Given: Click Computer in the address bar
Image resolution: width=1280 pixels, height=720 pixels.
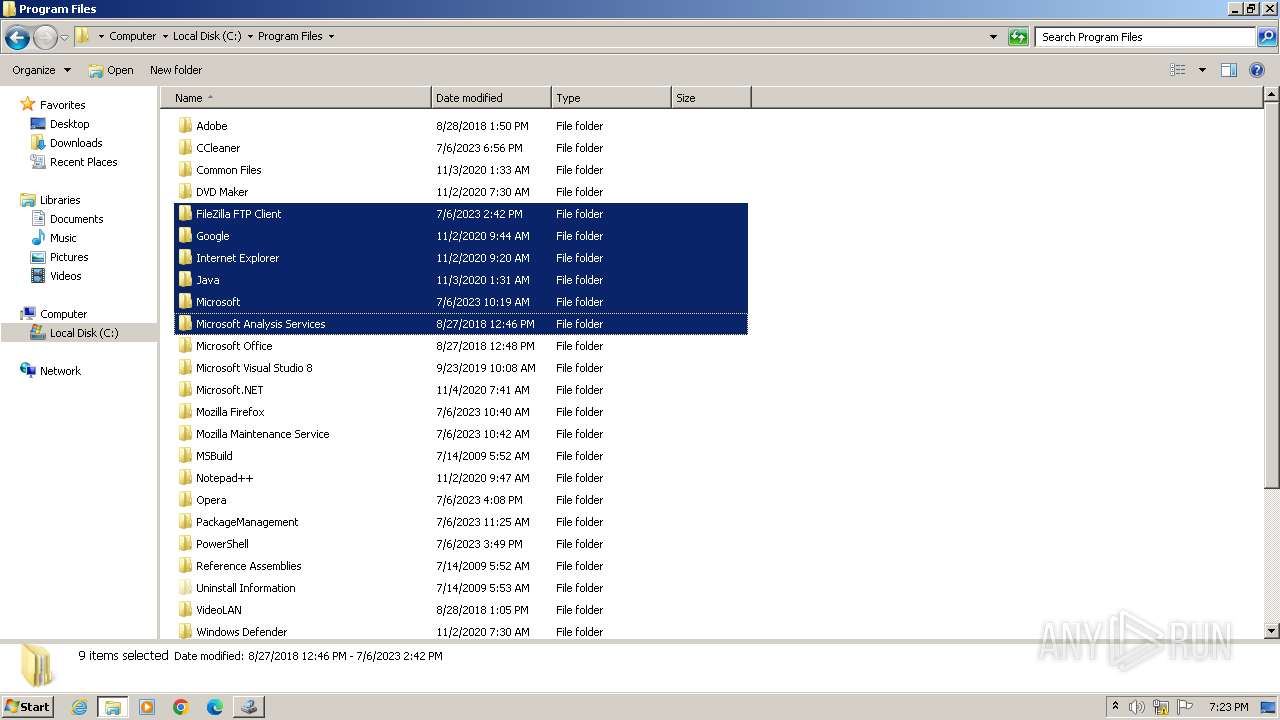Looking at the screenshot, I should click(x=132, y=36).
